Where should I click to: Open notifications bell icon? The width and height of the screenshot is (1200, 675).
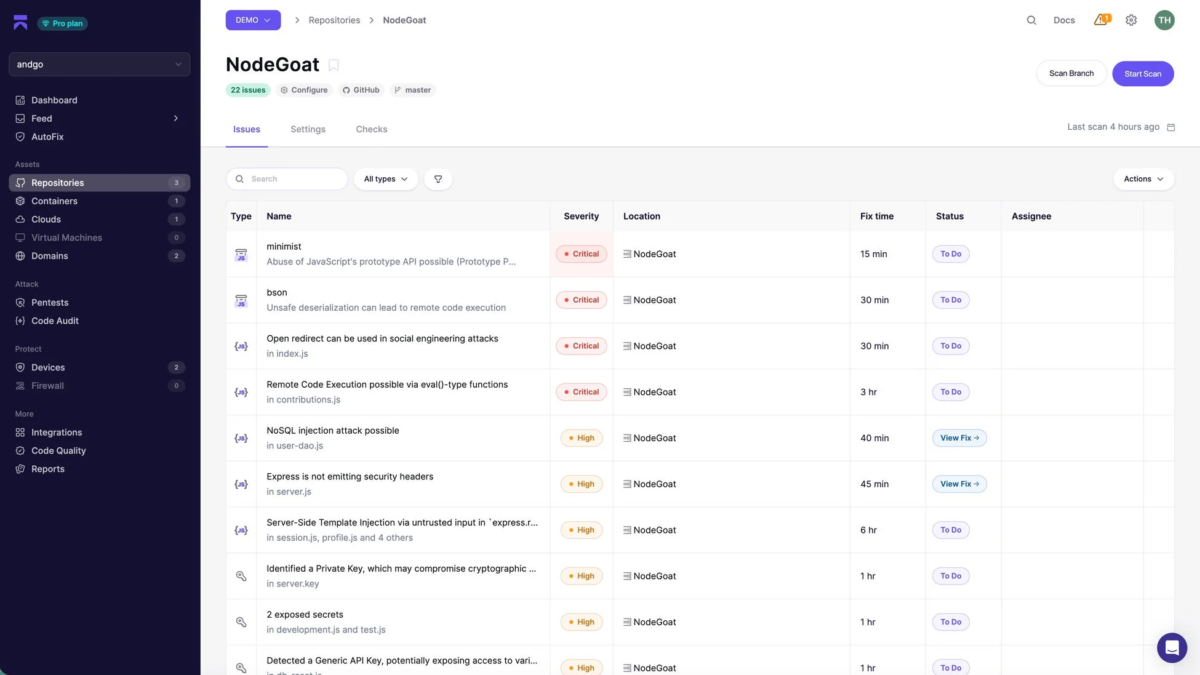tap(1101, 20)
